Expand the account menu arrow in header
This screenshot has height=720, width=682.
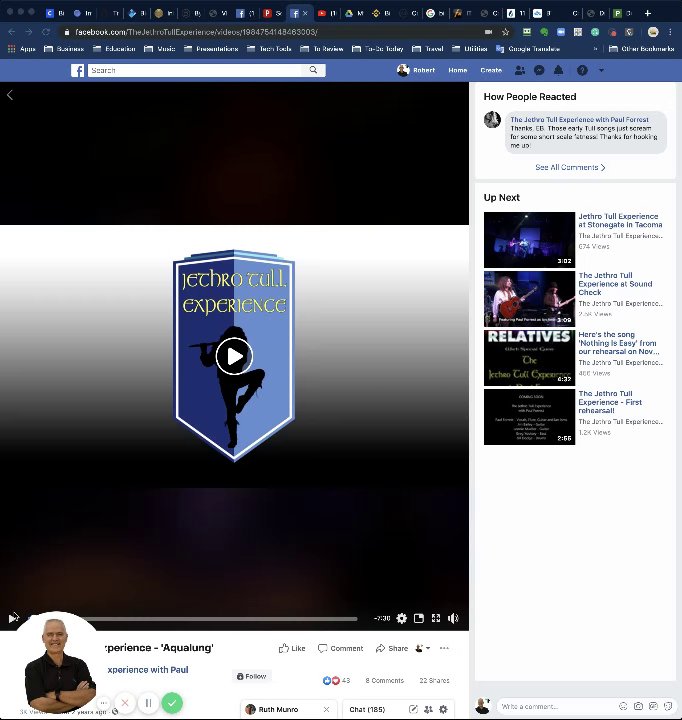coord(601,70)
